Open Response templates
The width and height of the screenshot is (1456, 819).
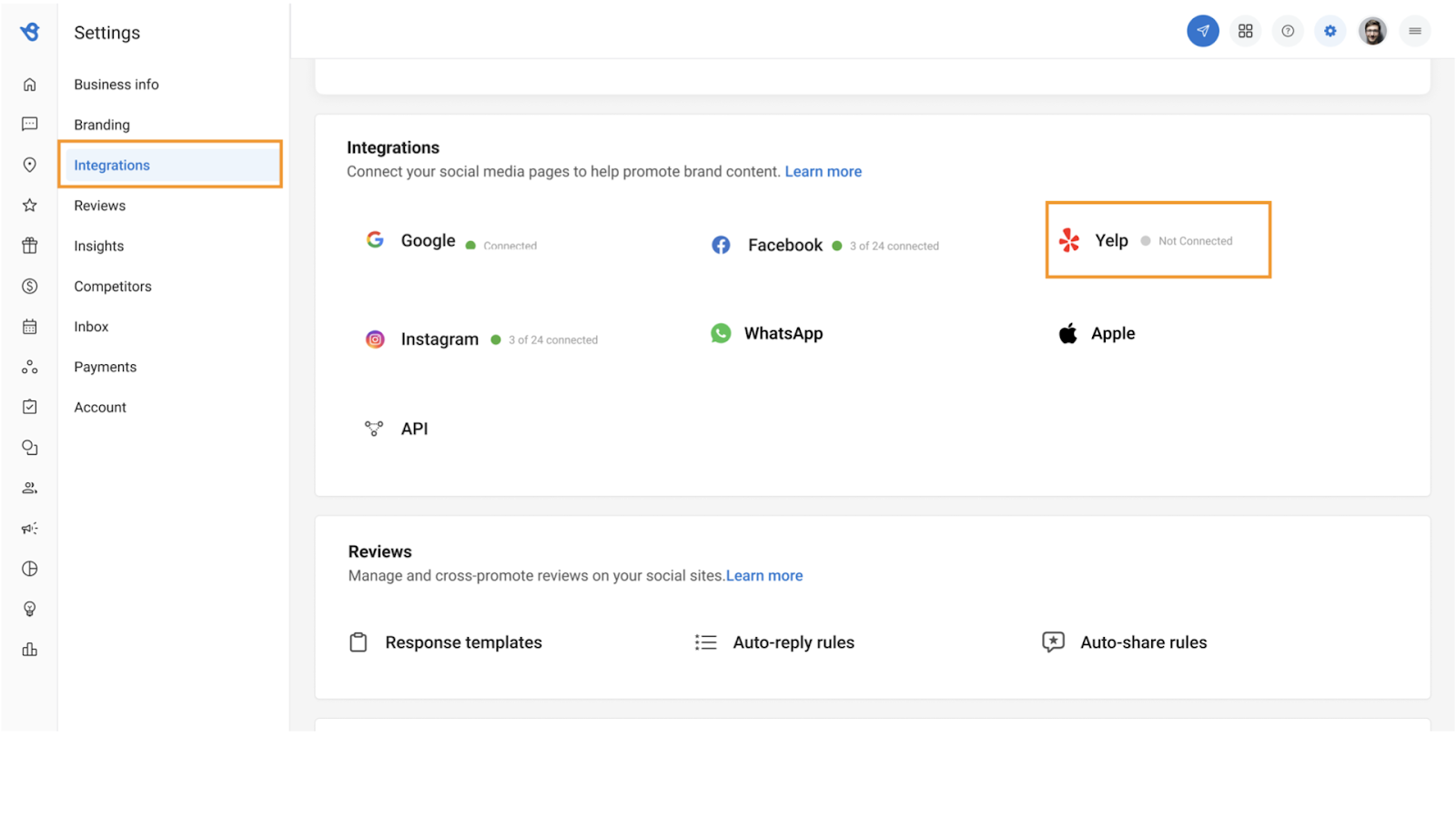[x=446, y=642]
